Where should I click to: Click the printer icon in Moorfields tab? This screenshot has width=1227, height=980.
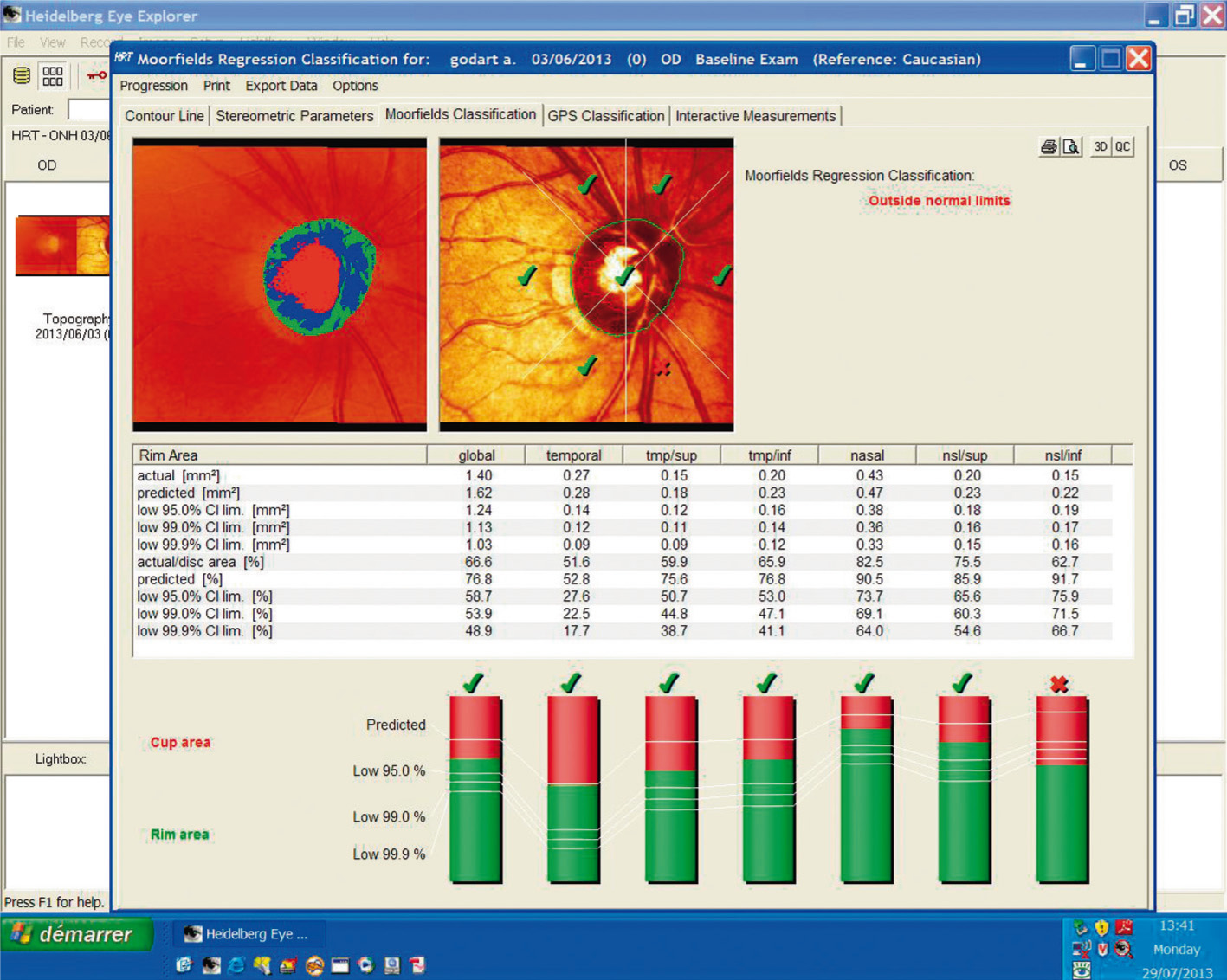[x=1048, y=147]
